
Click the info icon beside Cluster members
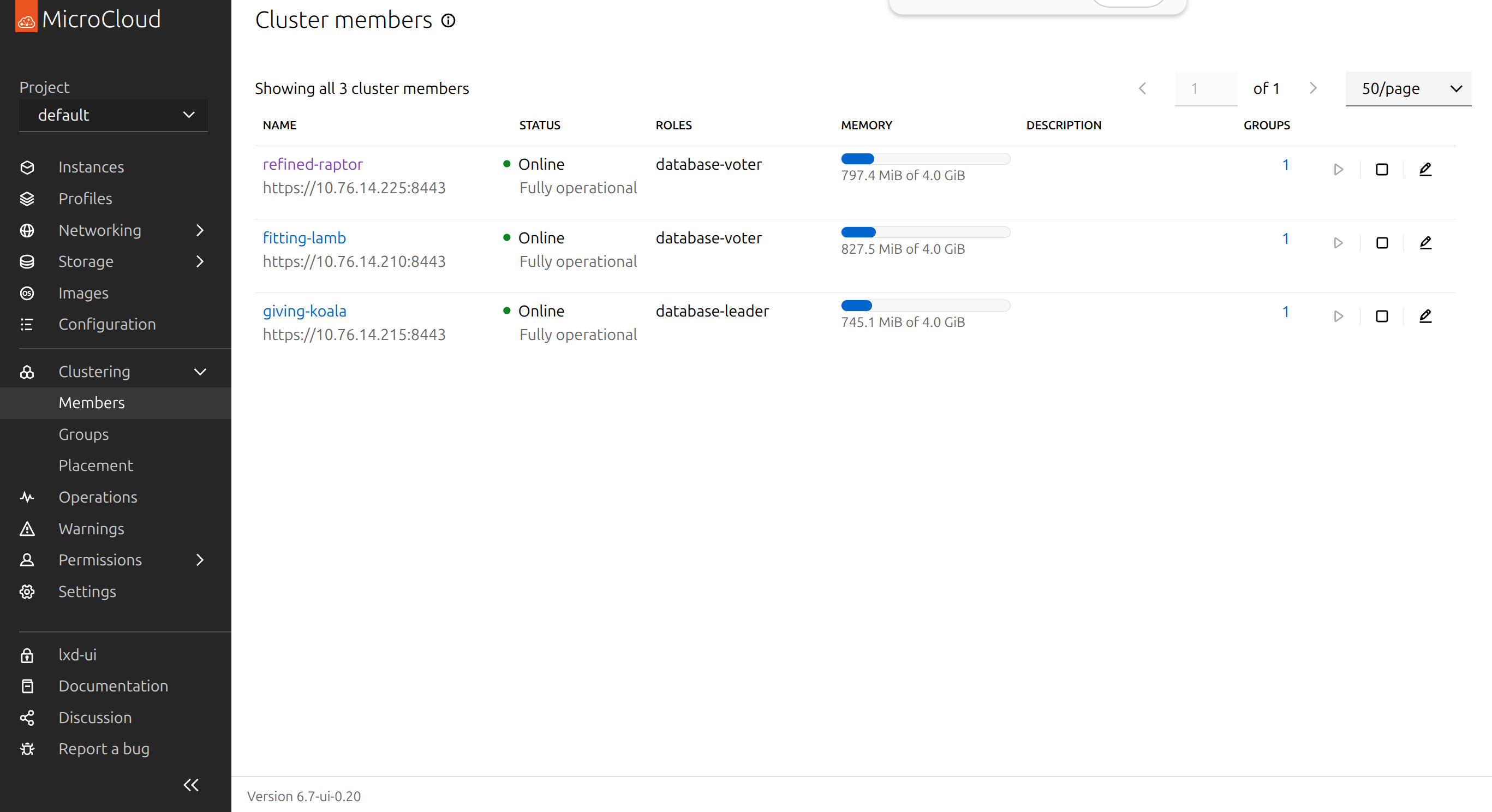(448, 21)
